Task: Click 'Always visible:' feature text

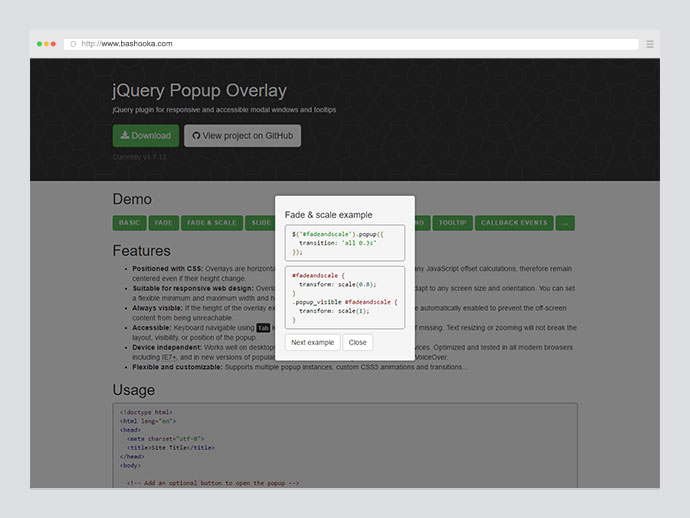Action: (x=157, y=308)
